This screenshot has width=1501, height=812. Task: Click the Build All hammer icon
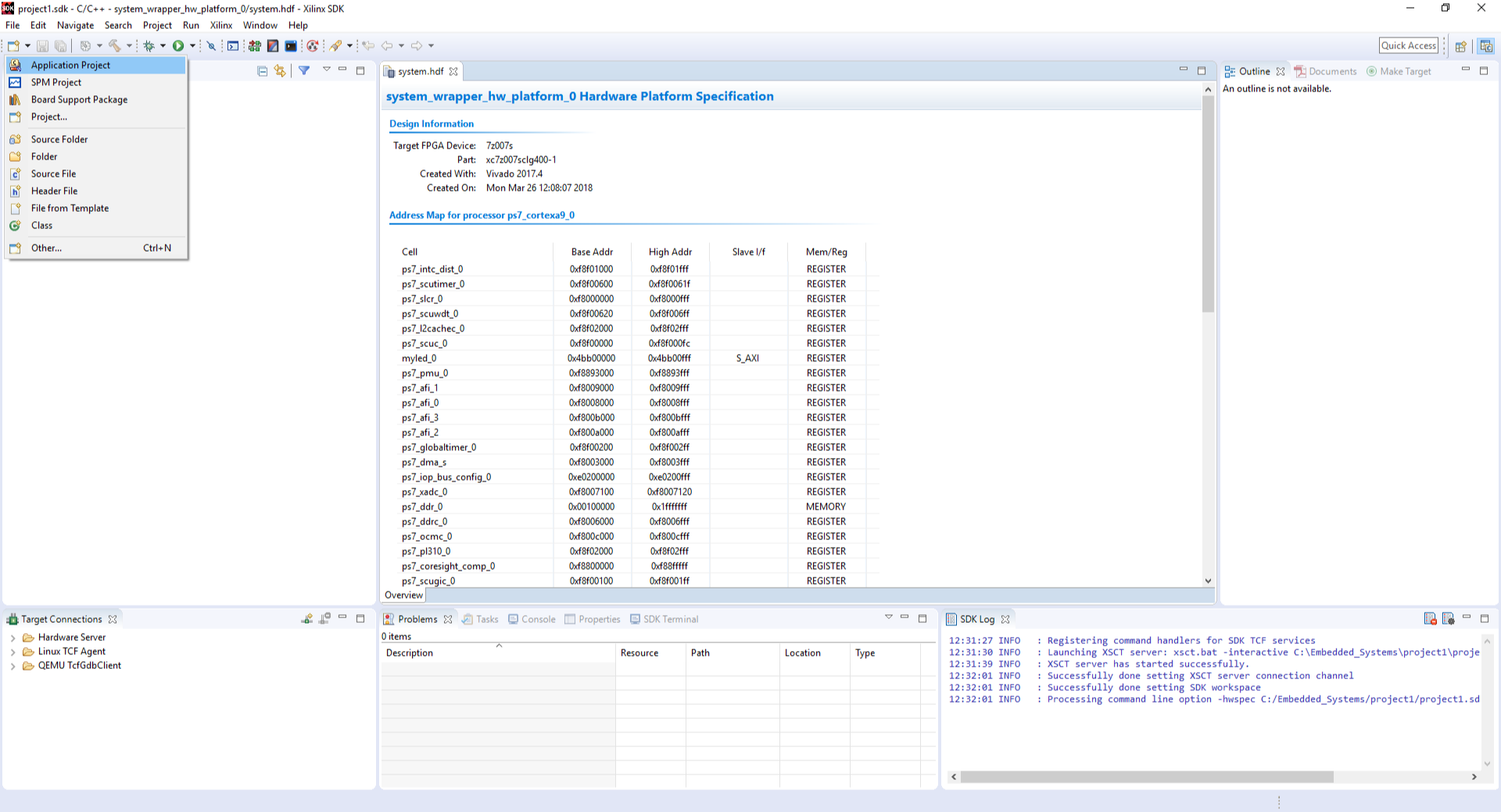115,46
